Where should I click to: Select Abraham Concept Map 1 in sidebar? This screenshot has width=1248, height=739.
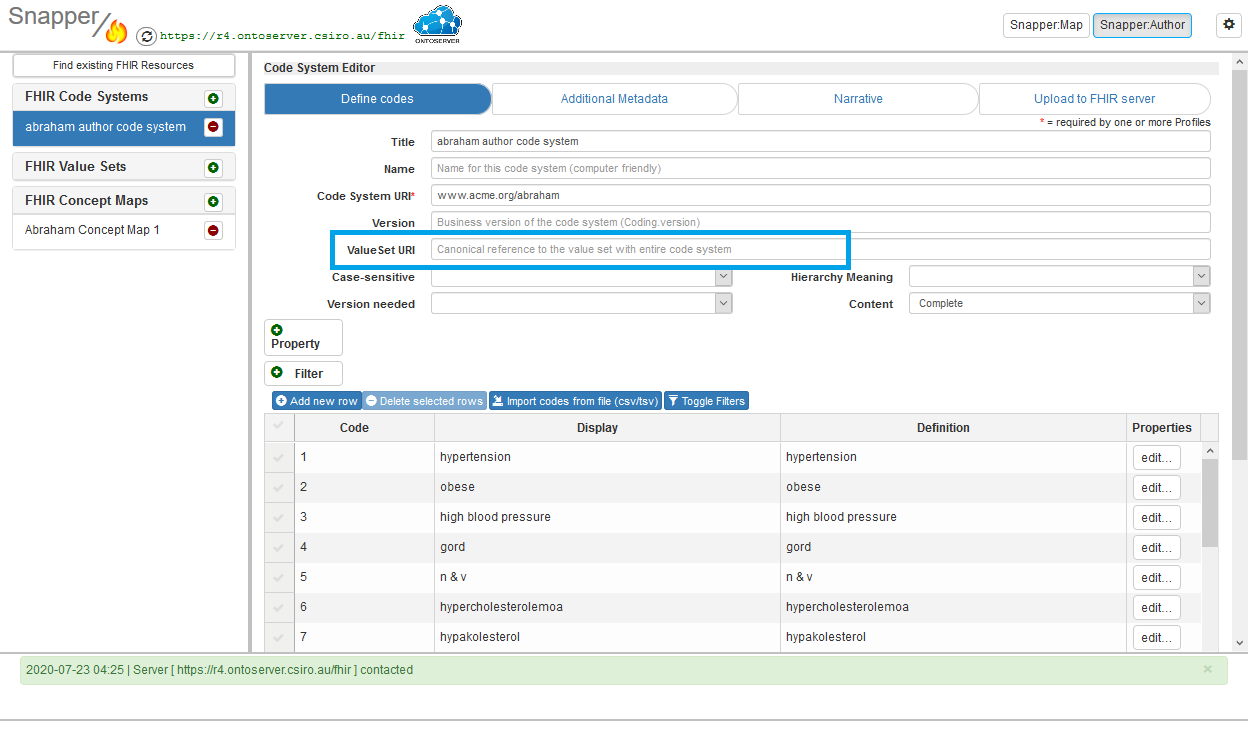(x=93, y=230)
